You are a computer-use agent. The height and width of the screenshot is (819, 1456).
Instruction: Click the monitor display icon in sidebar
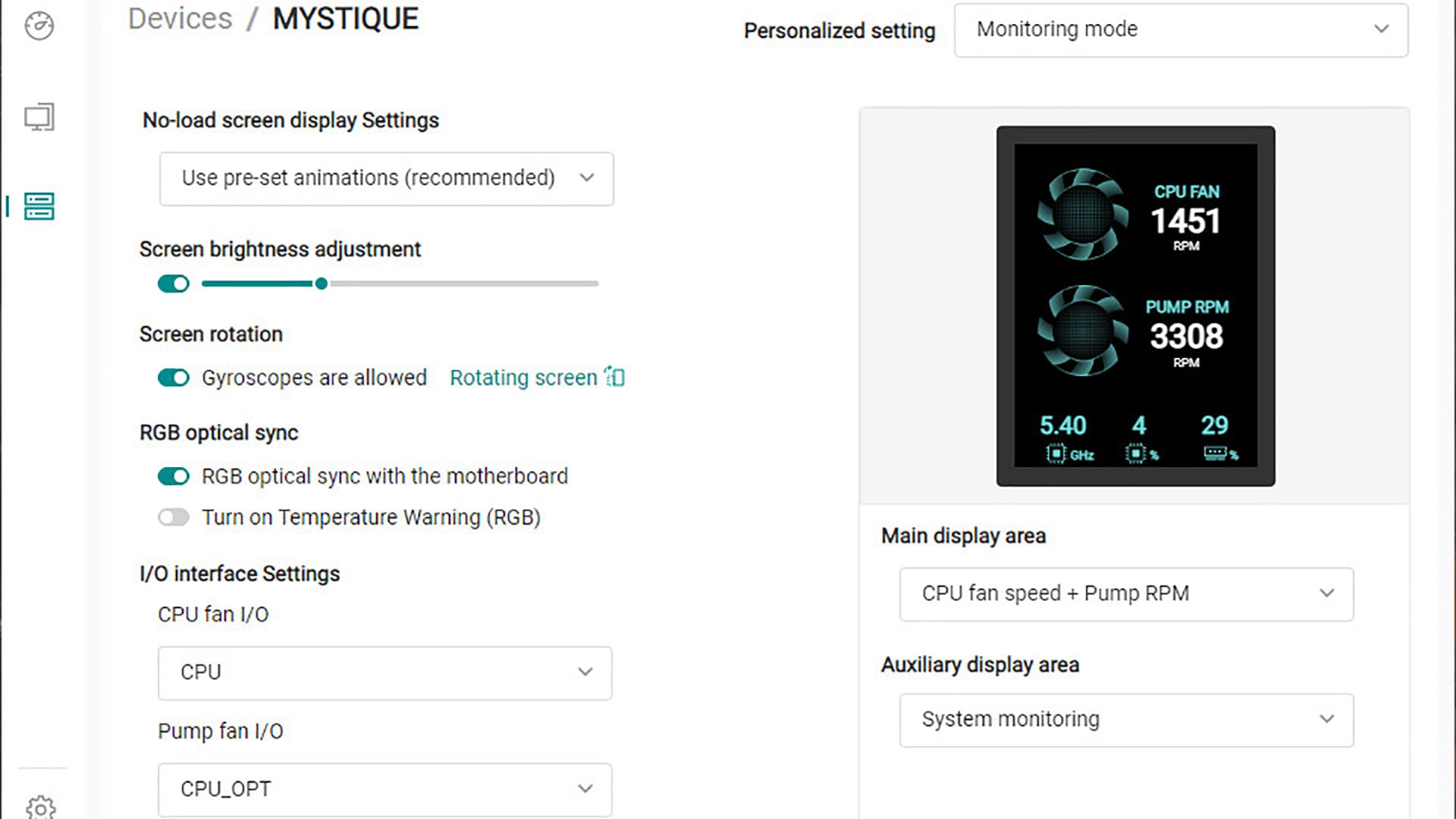pos(39,118)
